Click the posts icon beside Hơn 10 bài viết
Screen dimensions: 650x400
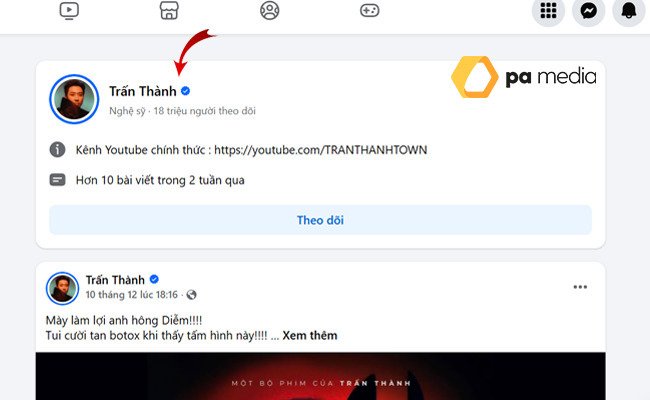point(58,180)
